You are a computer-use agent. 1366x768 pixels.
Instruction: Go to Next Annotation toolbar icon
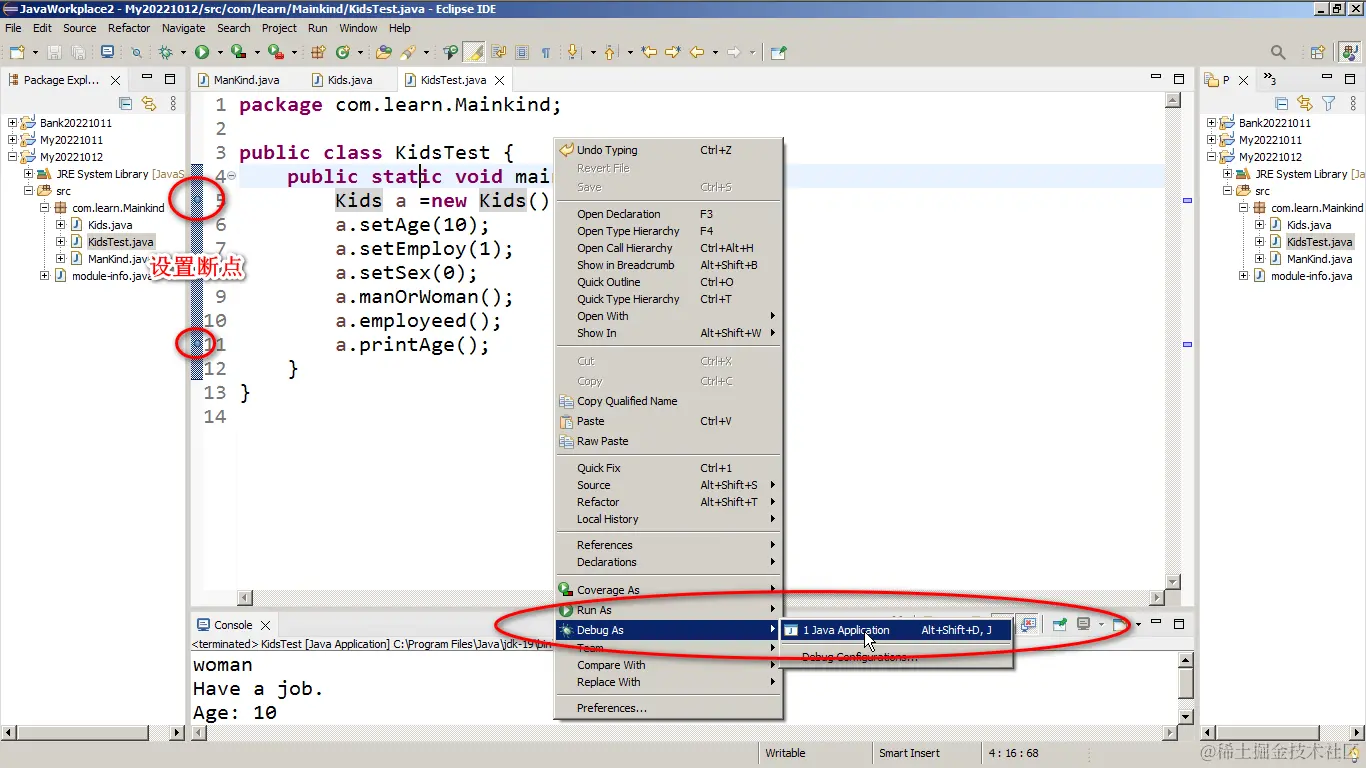click(x=573, y=52)
